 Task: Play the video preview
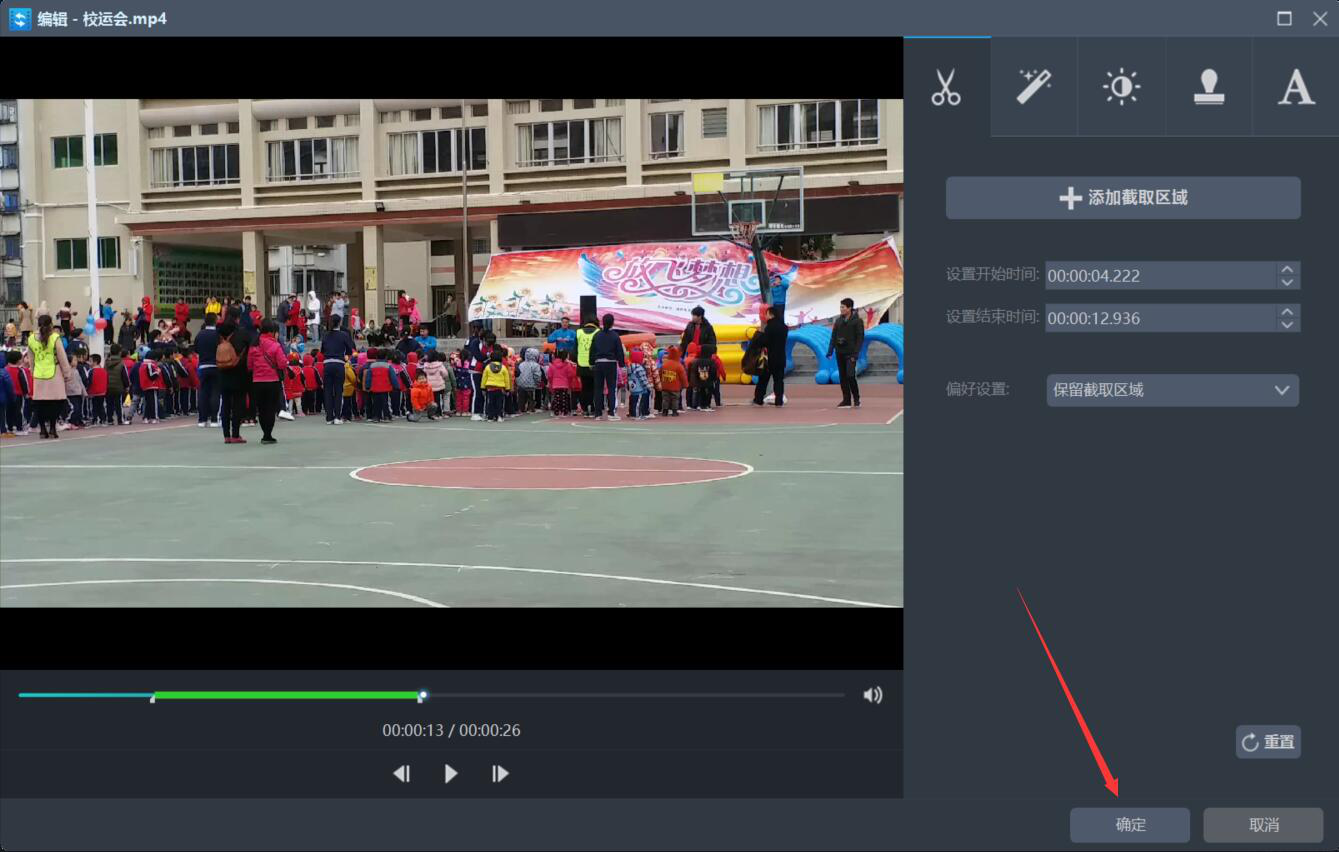pyautogui.click(x=451, y=773)
